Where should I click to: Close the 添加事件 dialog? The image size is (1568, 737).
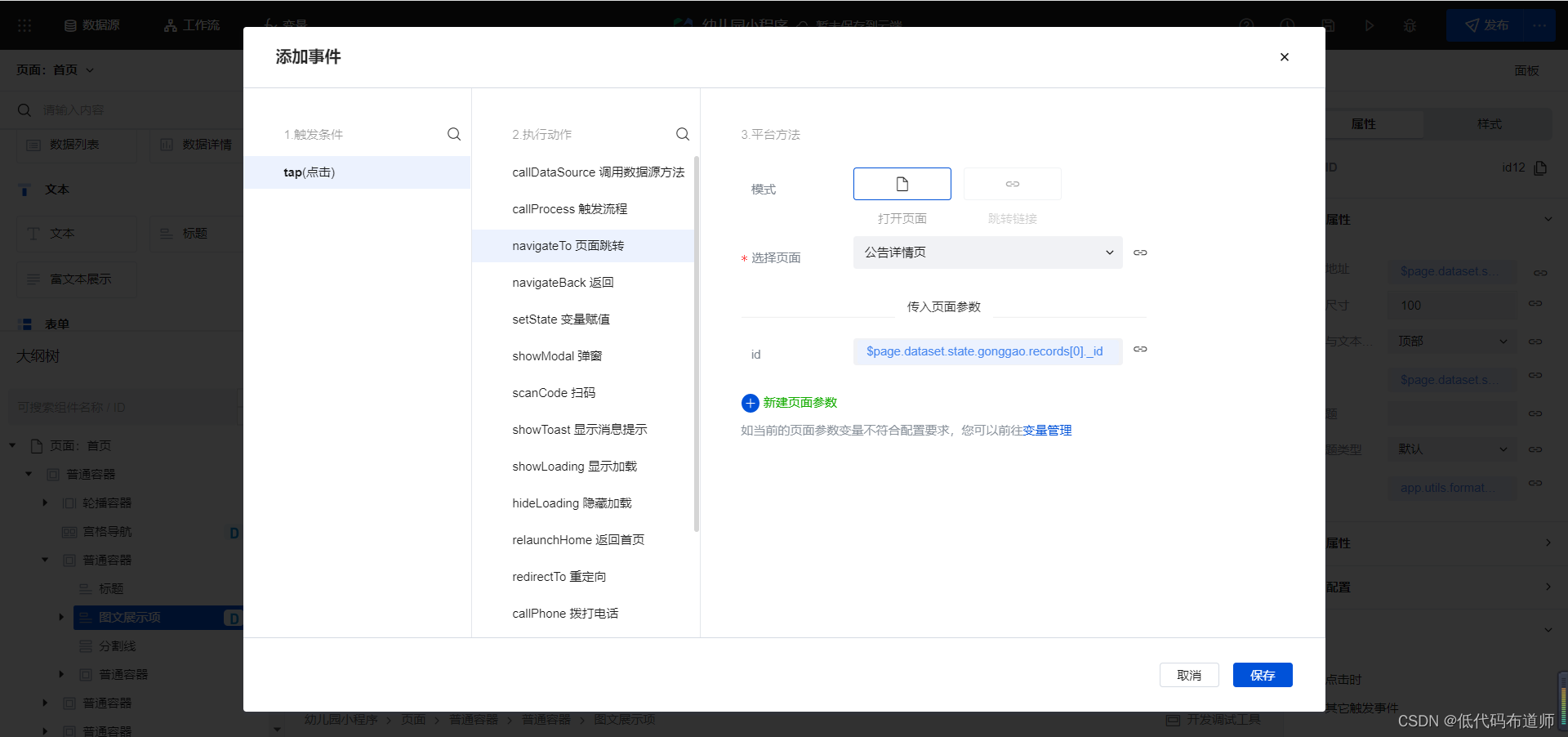point(1284,57)
